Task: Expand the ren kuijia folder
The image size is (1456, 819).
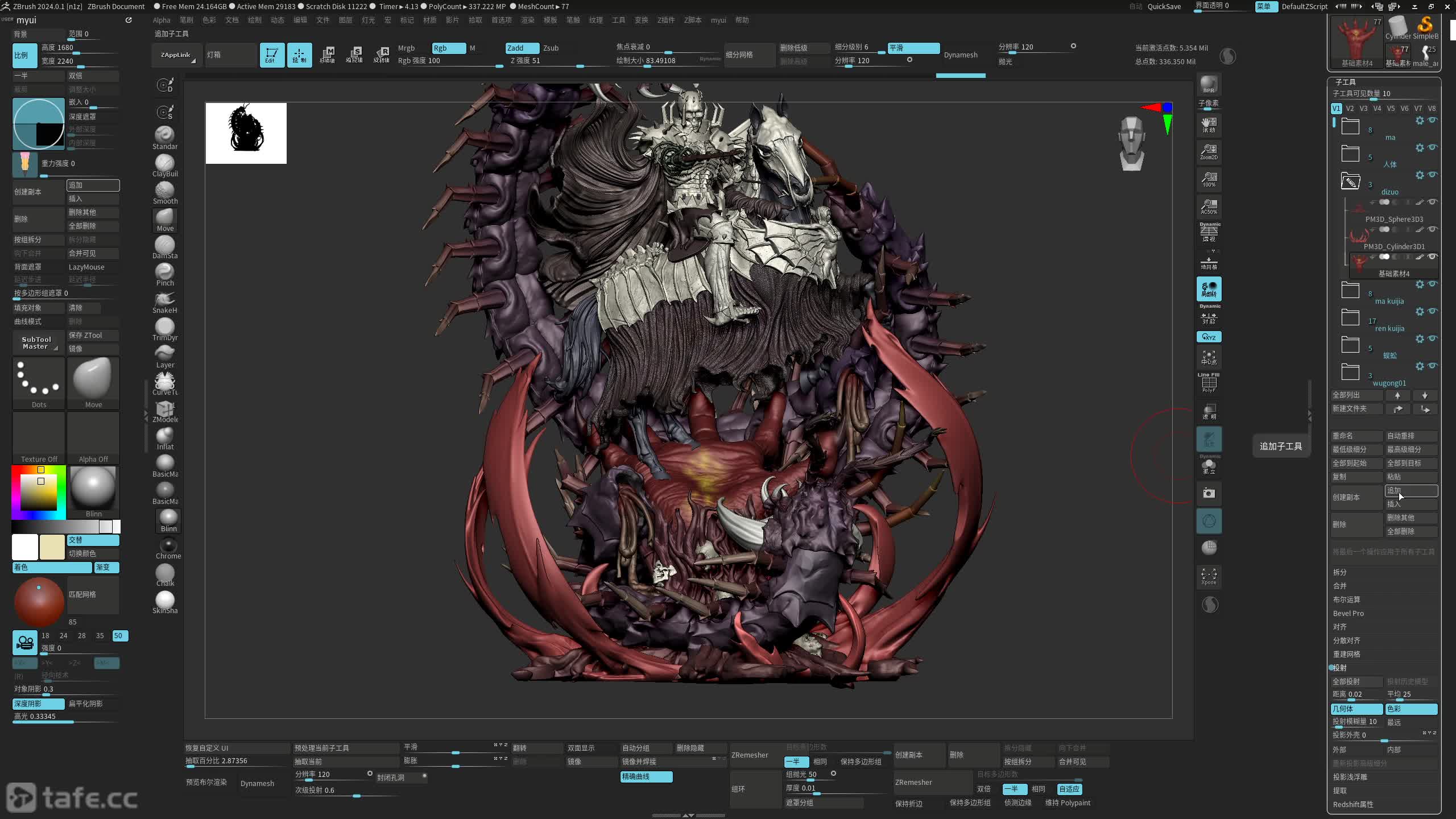Action: (1350, 318)
